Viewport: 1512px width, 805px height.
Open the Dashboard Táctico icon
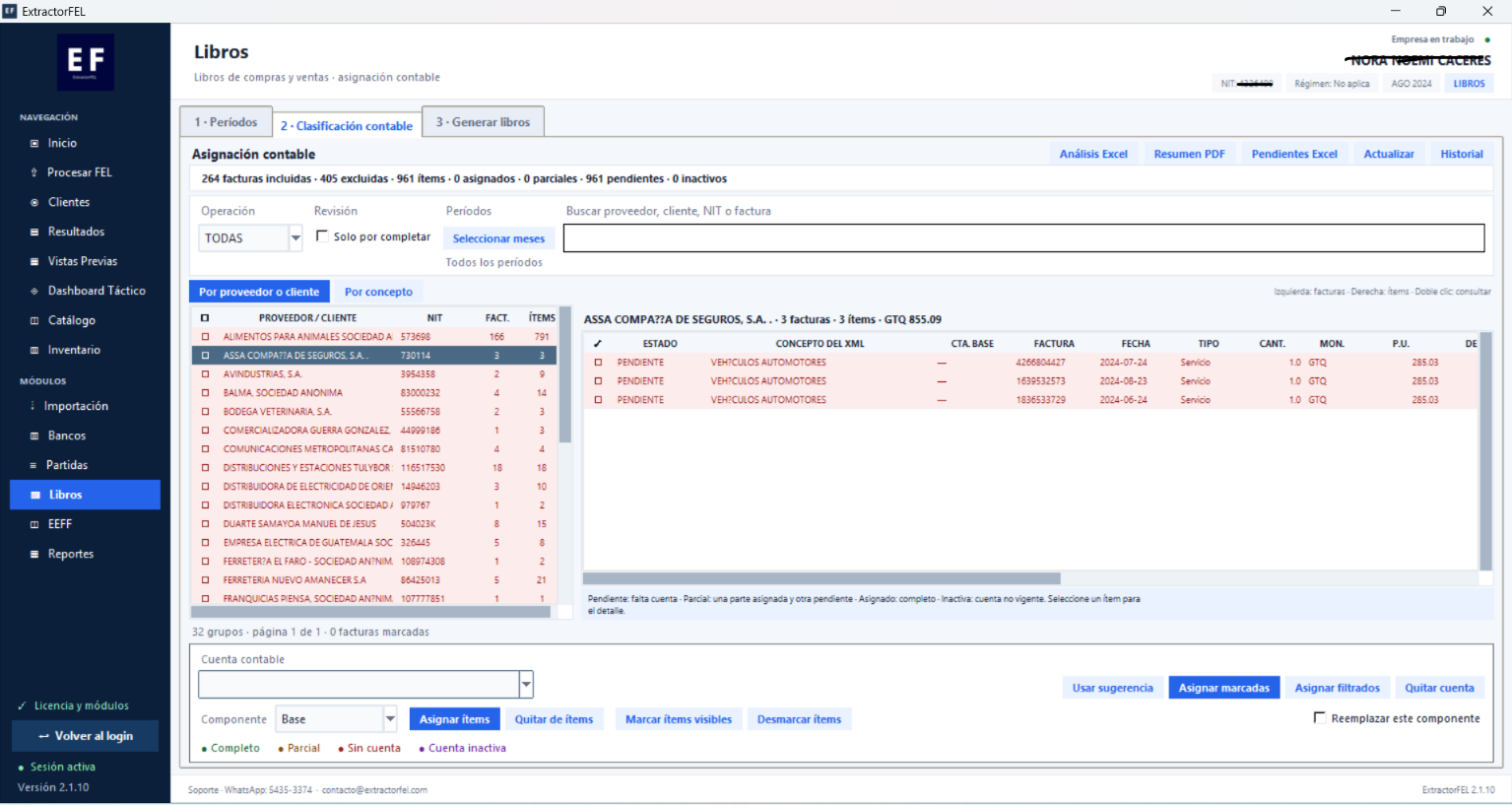34,291
